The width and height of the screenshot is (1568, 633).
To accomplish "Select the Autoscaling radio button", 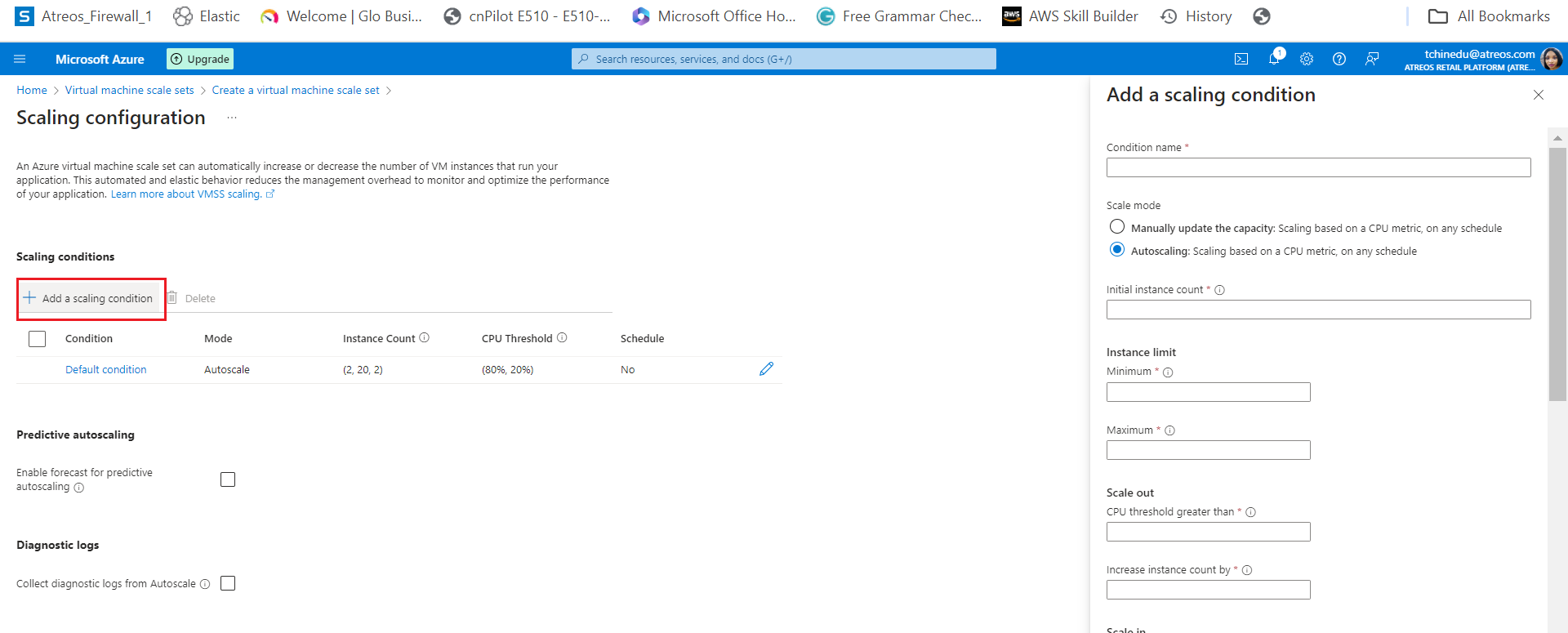I will [x=1117, y=250].
